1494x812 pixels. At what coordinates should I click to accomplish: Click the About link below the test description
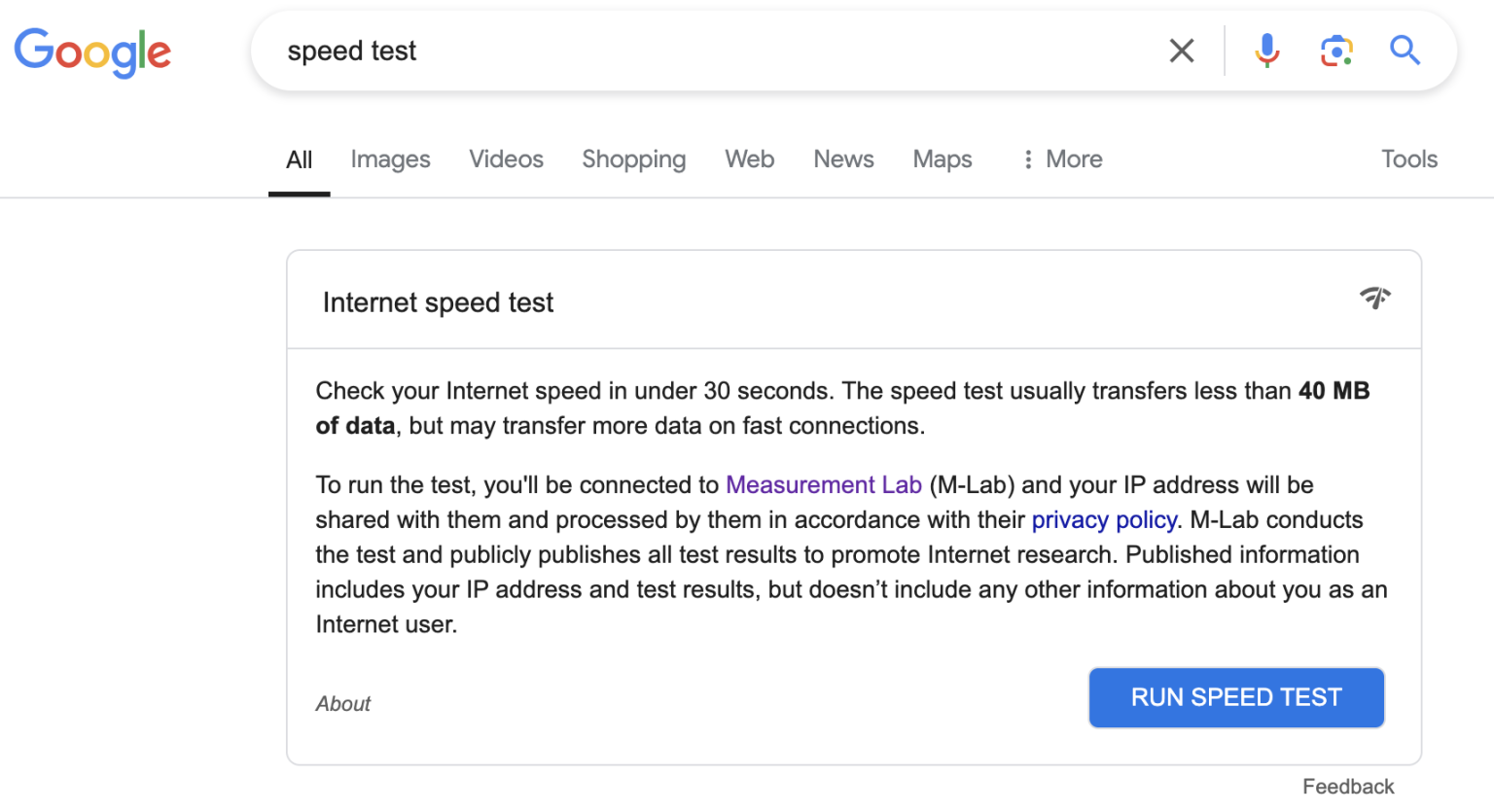342,703
